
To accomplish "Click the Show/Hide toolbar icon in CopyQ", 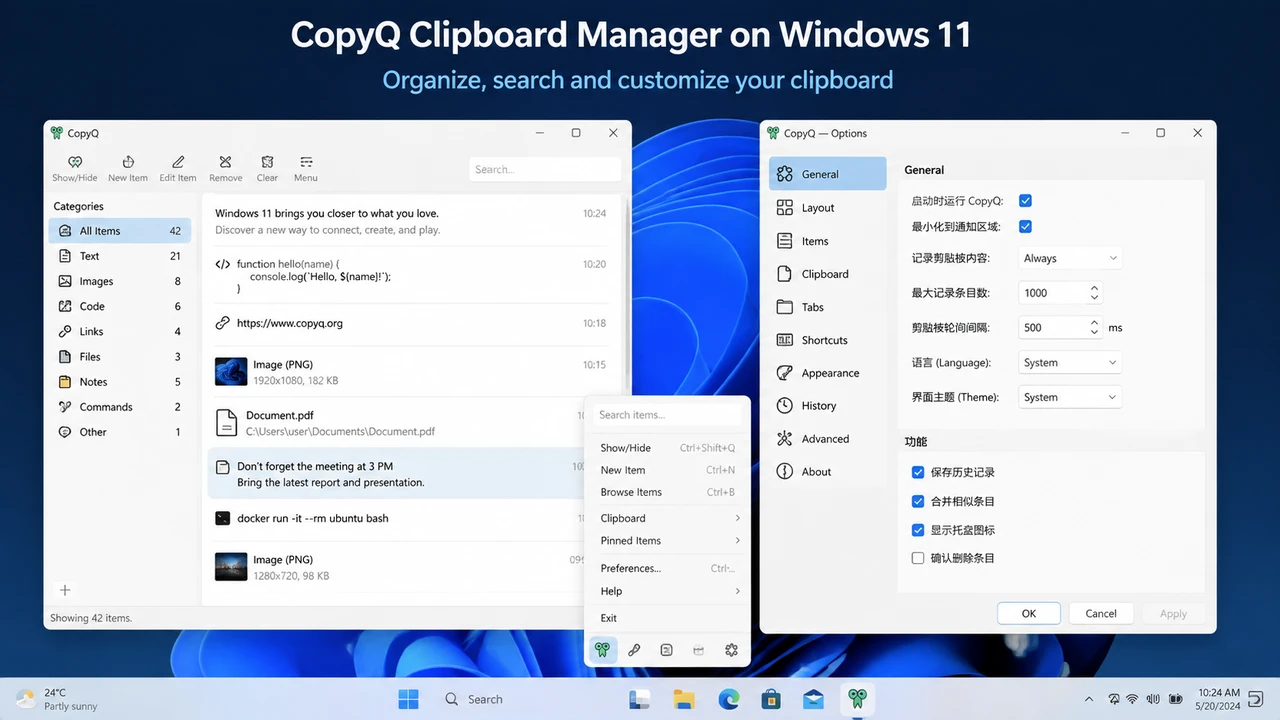I will [x=75, y=162].
